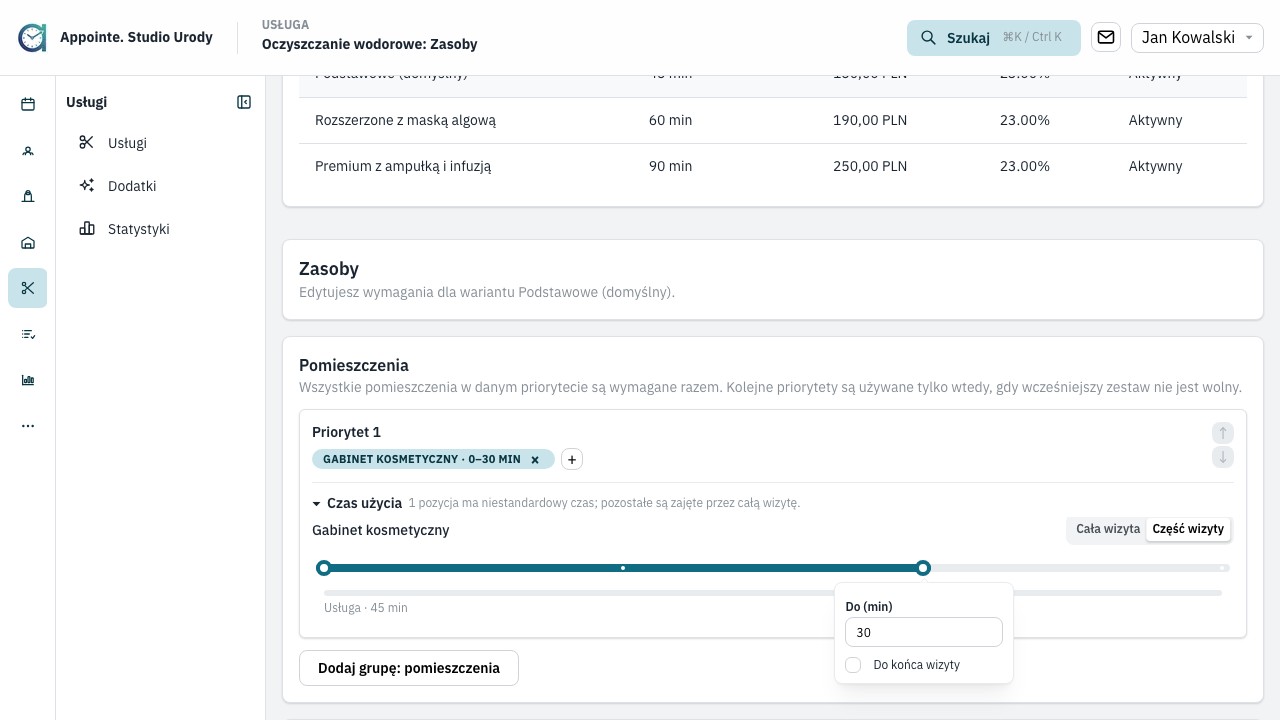Click the Zasoby section heading
Viewport: 1280px width, 720px height.
coord(329,269)
